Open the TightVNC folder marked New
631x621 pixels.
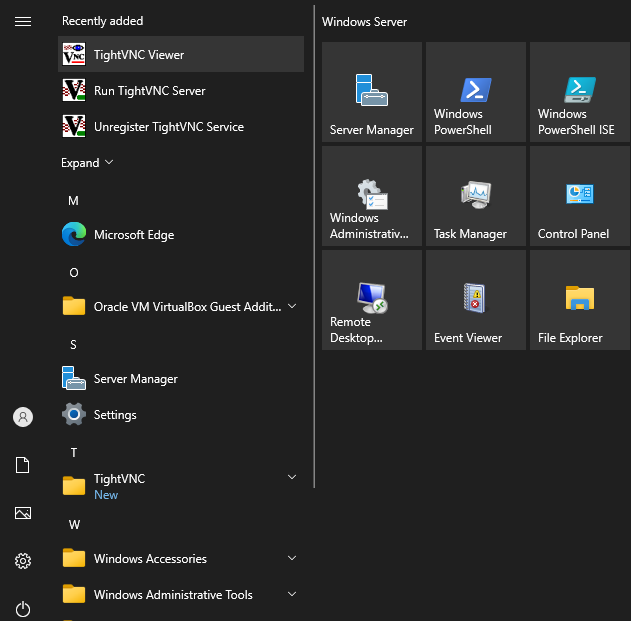click(x=181, y=486)
